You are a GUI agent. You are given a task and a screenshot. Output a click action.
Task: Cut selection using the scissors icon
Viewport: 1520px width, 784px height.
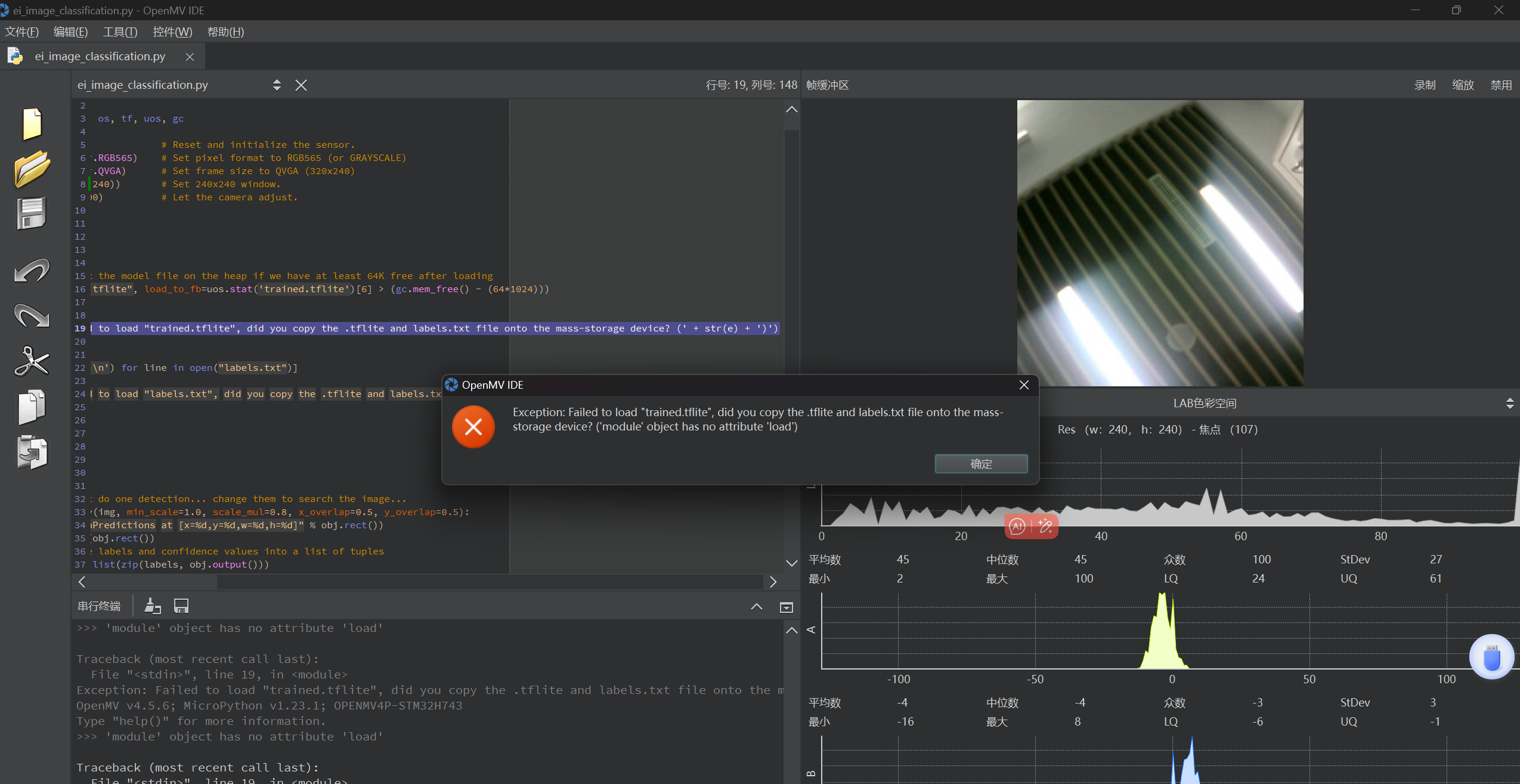pyautogui.click(x=32, y=361)
